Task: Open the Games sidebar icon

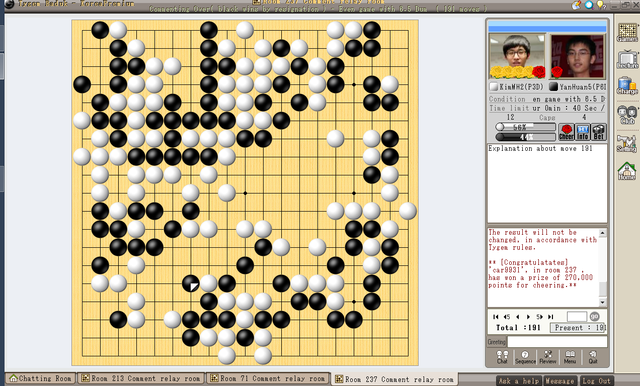Action: 627,32
